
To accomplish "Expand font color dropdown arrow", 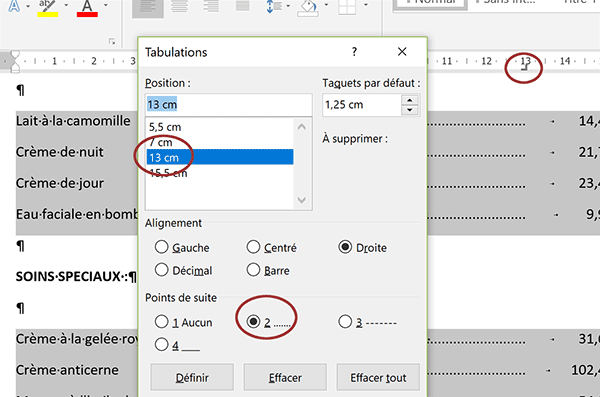I will coord(106,5).
